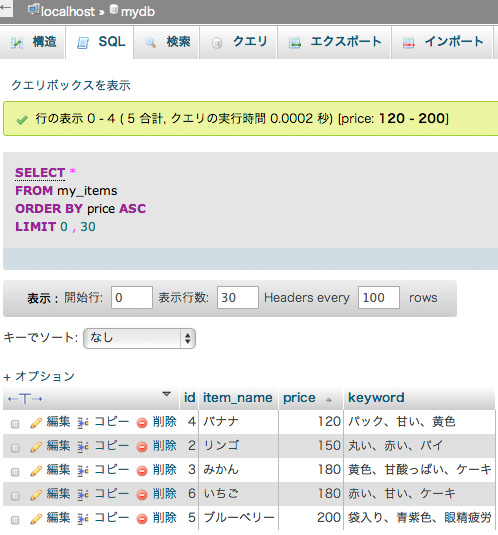Check the box for the みかん row

pos(15,472)
